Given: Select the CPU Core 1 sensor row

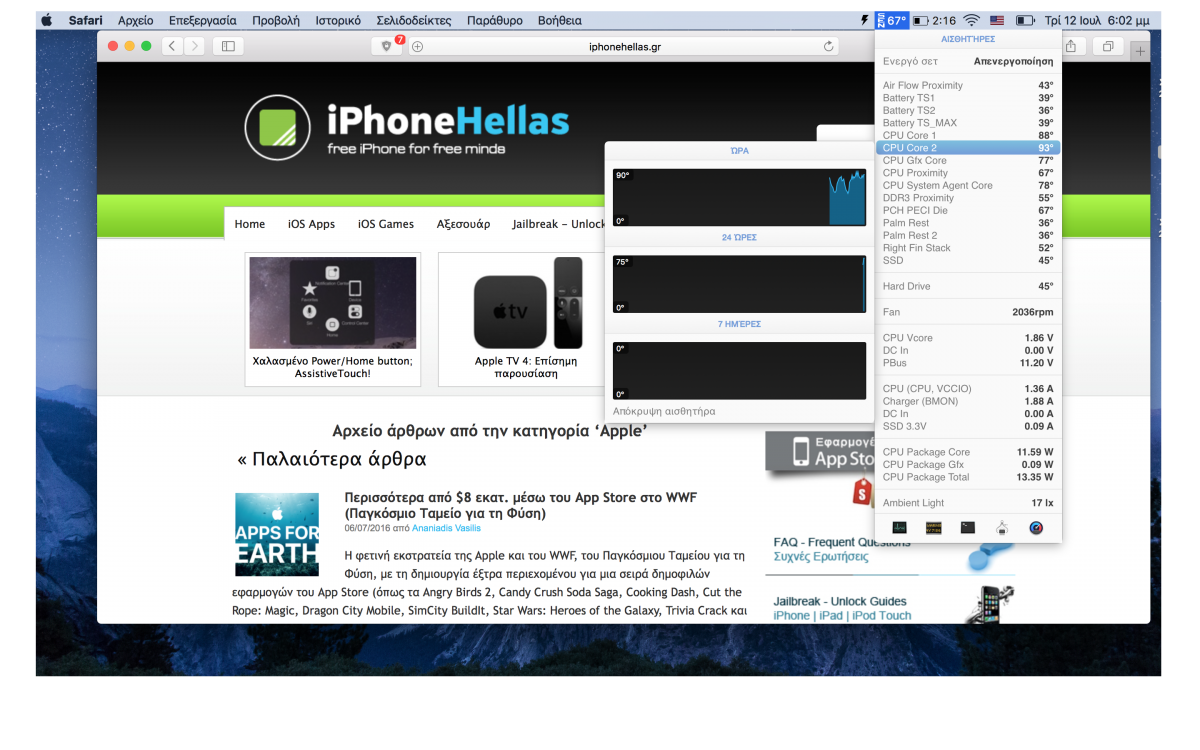Looking at the screenshot, I should click(968, 135).
